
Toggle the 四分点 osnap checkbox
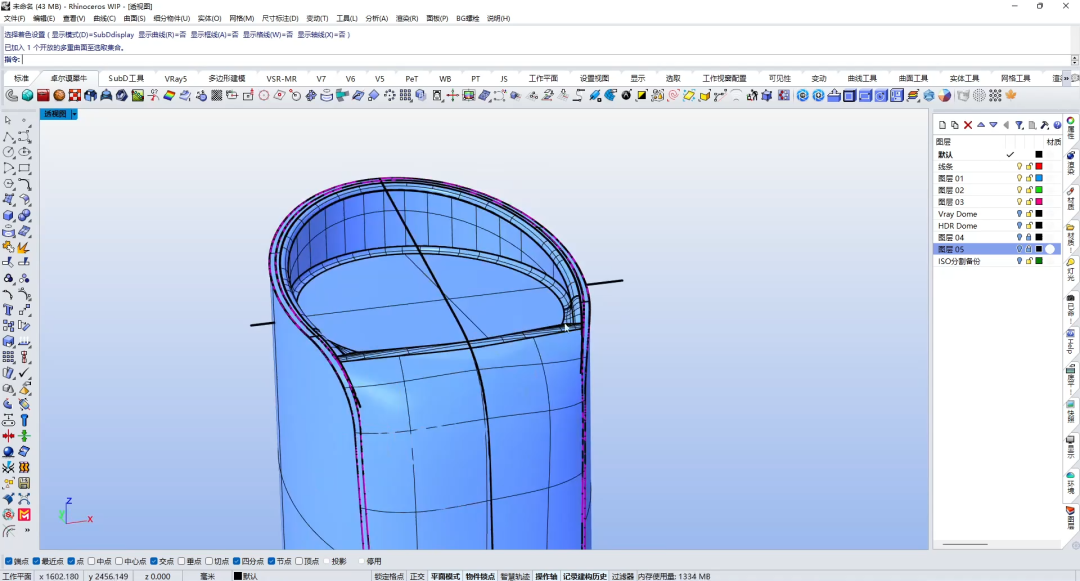(x=236, y=561)
